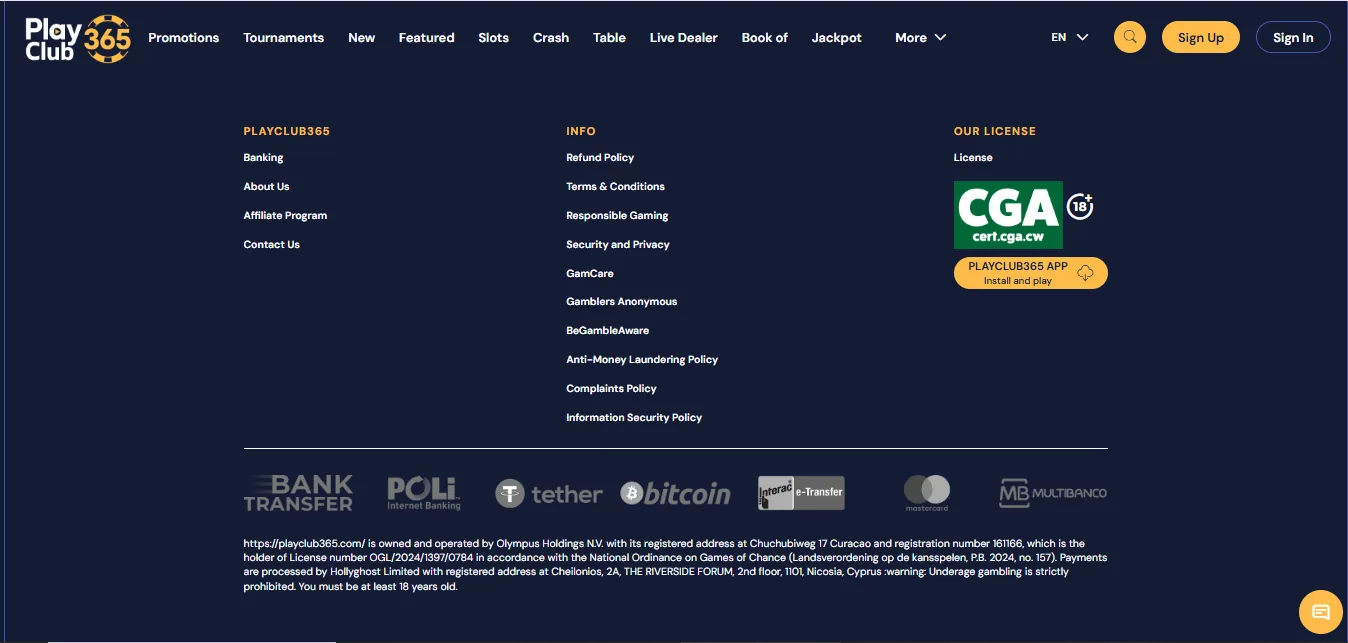Open the Responsible Gaming link
Image resolution: width=1348 pixels, height=643 pixels.
click(617, 216)
